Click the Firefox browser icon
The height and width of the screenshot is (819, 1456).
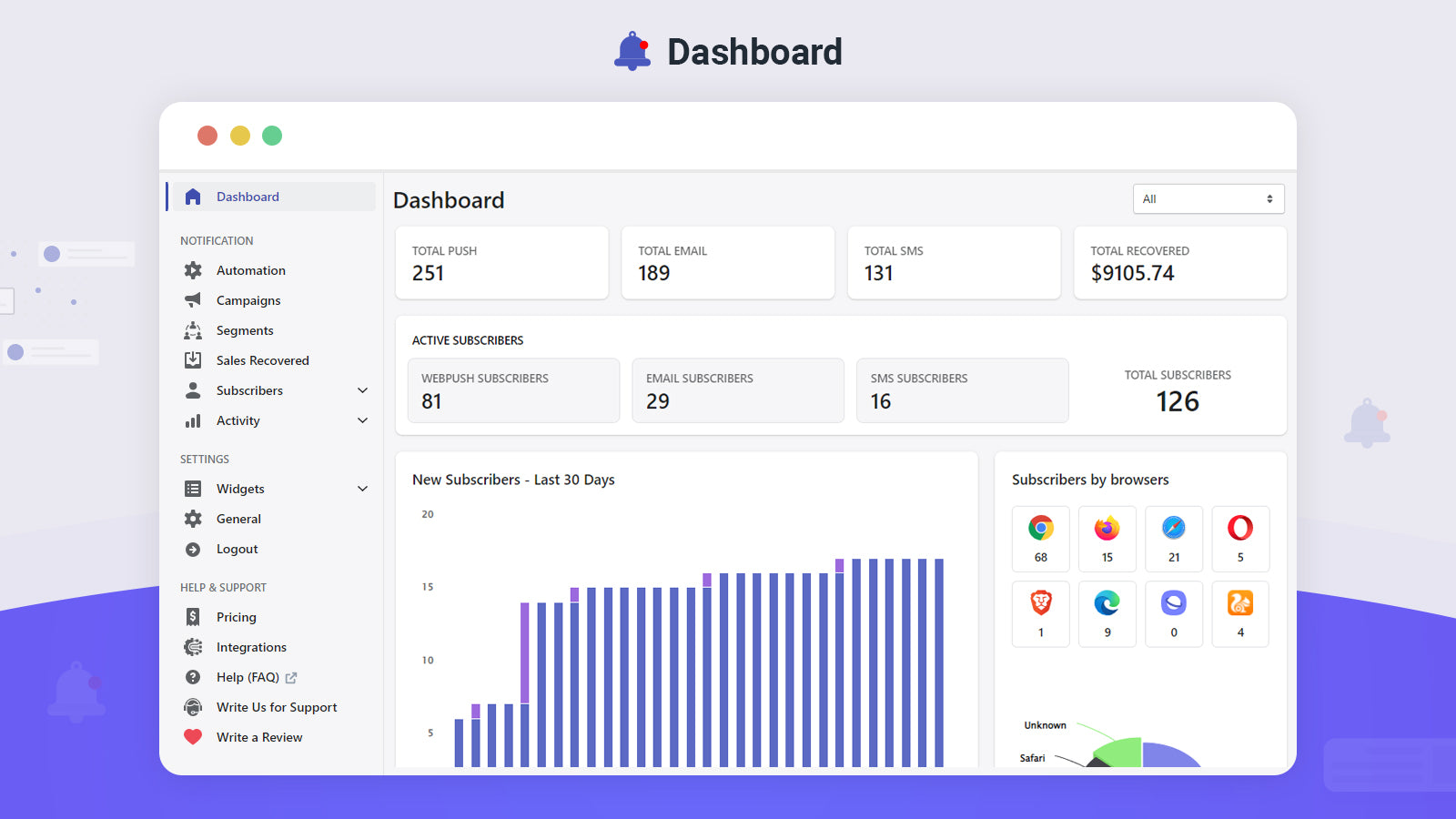pyautogui.click(x=1107, y=526)
